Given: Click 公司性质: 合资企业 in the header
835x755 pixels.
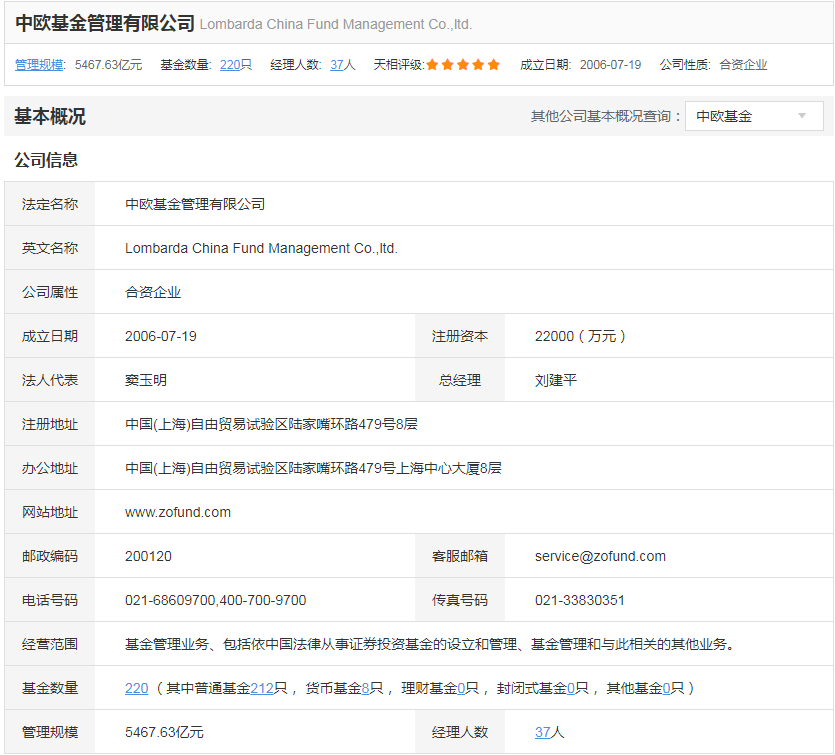Looking at the screenshot, I should tap(714, 65).
